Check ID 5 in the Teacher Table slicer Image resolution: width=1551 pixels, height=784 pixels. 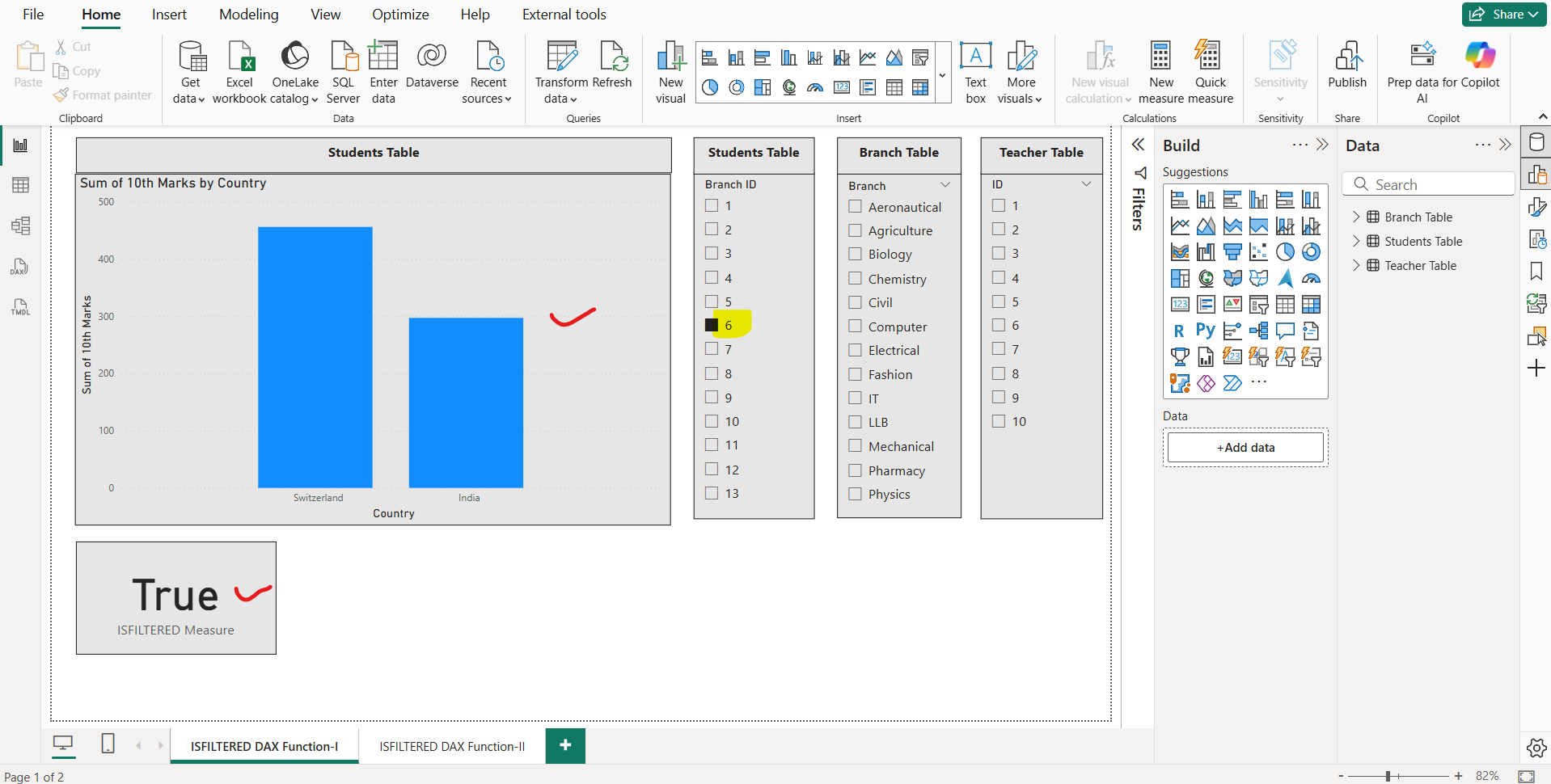click(997, 301)
